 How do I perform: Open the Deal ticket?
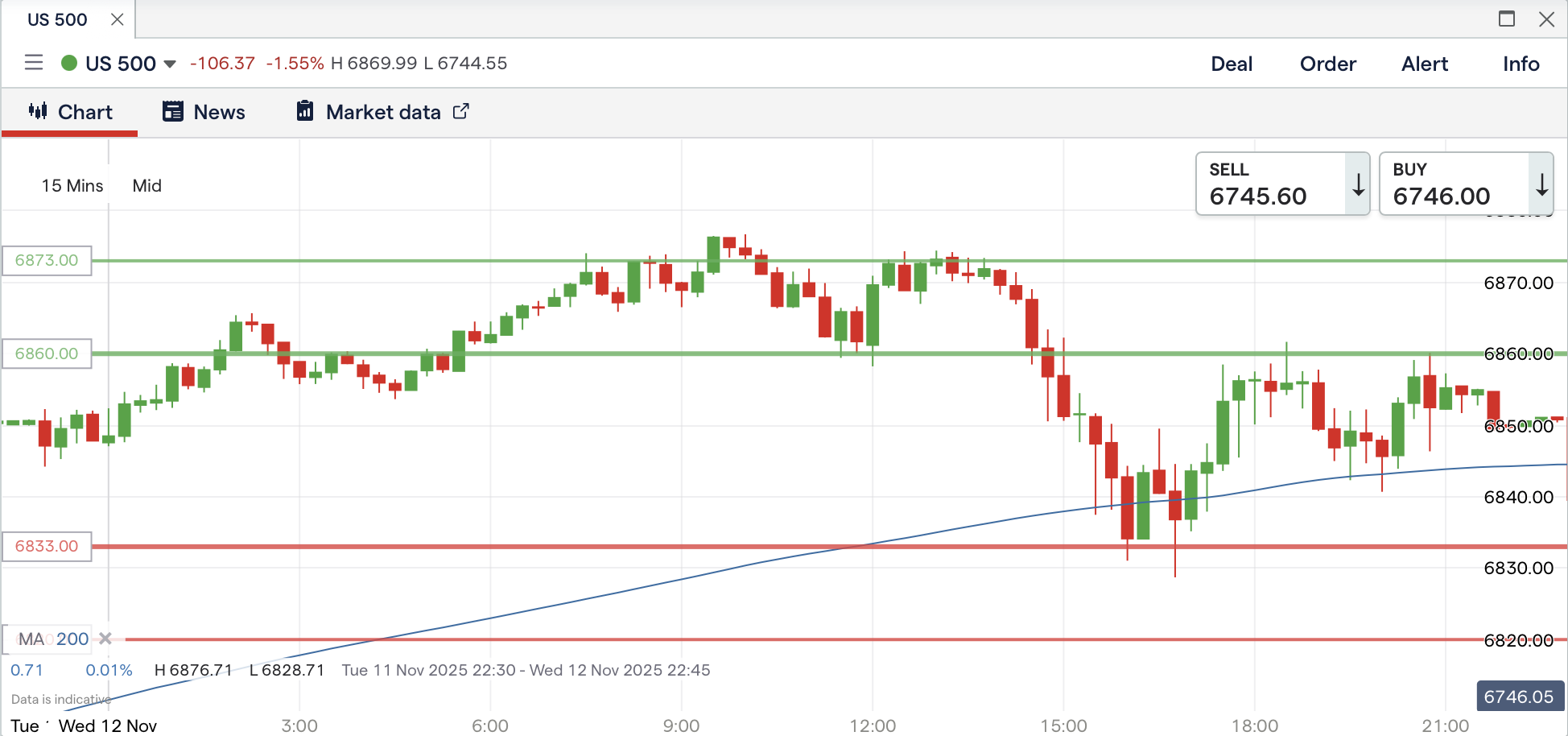1232,64
